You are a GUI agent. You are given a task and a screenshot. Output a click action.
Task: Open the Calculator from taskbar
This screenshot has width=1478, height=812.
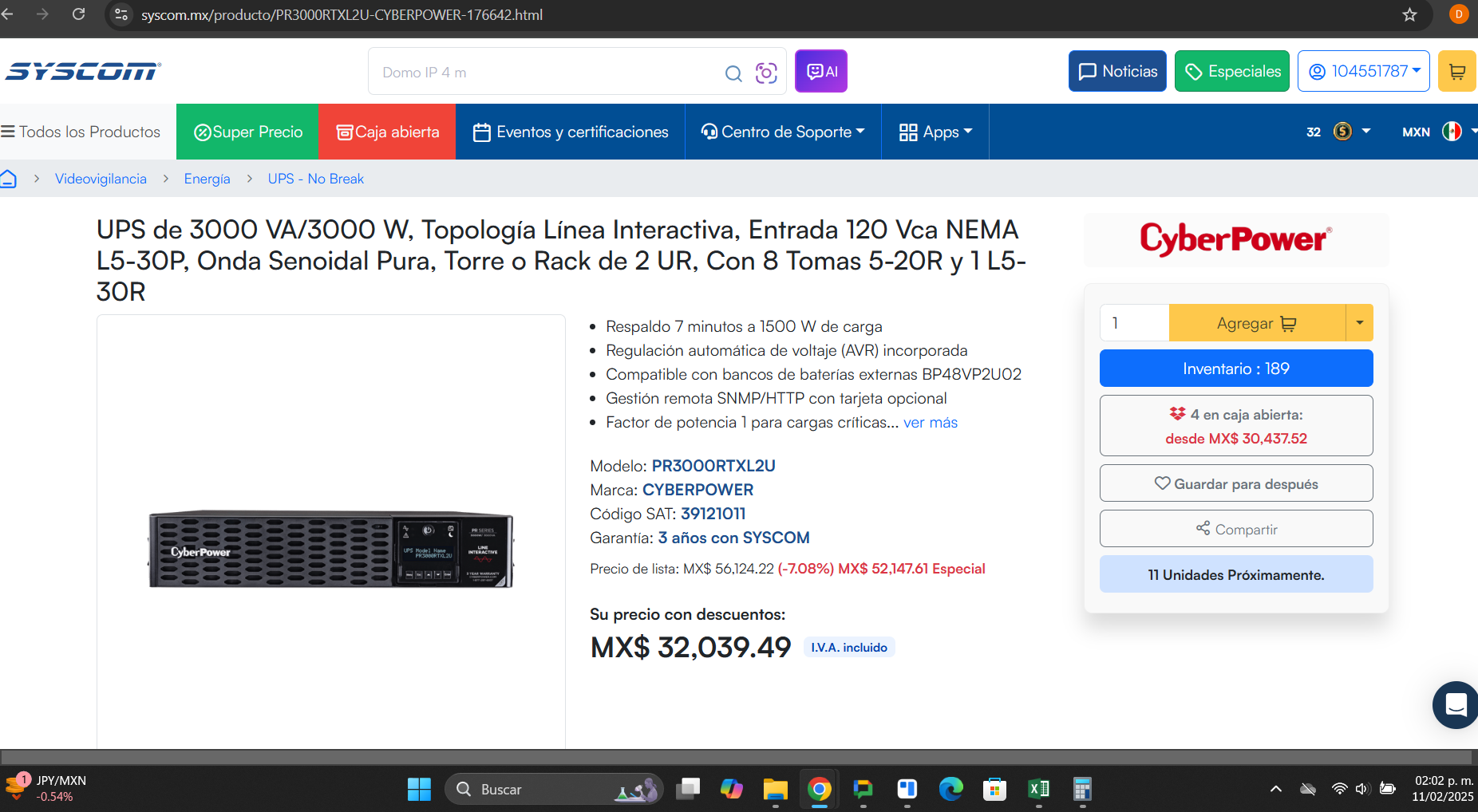1082,789
